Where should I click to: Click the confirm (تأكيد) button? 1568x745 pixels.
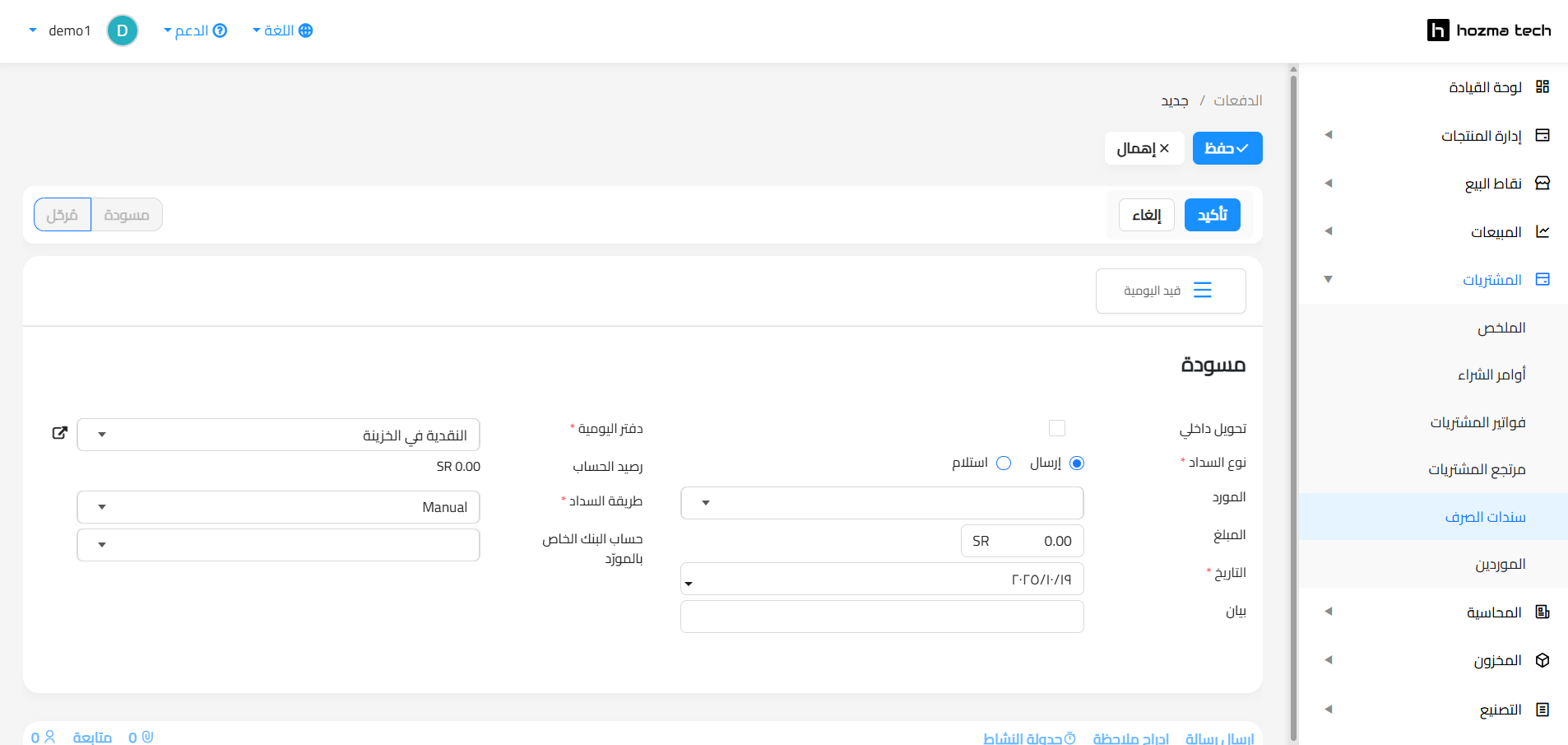coord(1212,215)
